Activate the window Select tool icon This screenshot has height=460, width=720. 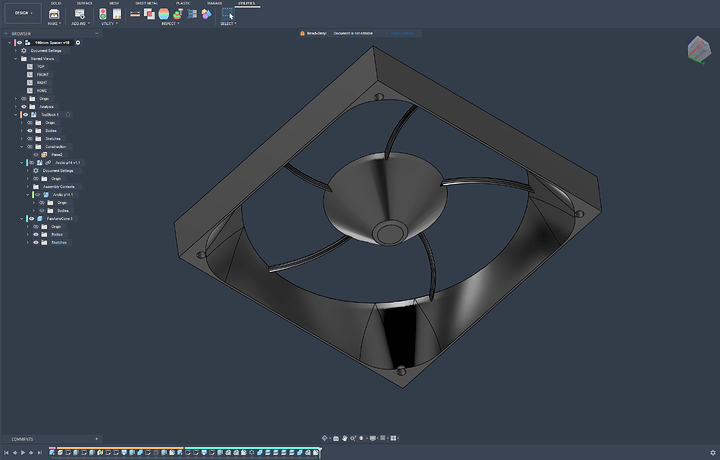pyautogui.click(x=228, y=14)
